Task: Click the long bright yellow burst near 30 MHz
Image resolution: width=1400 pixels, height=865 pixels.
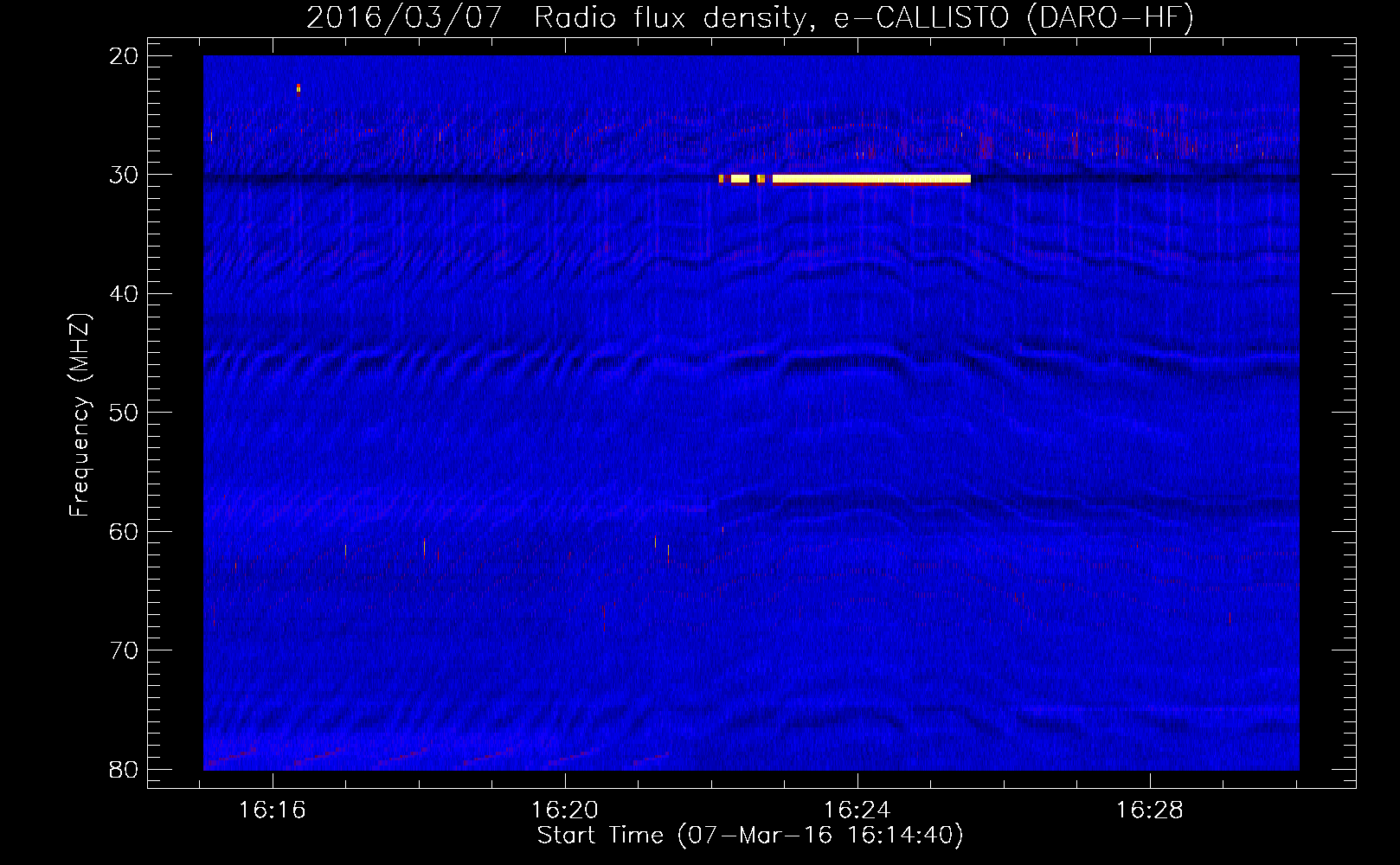Action: tap(871, 180)
